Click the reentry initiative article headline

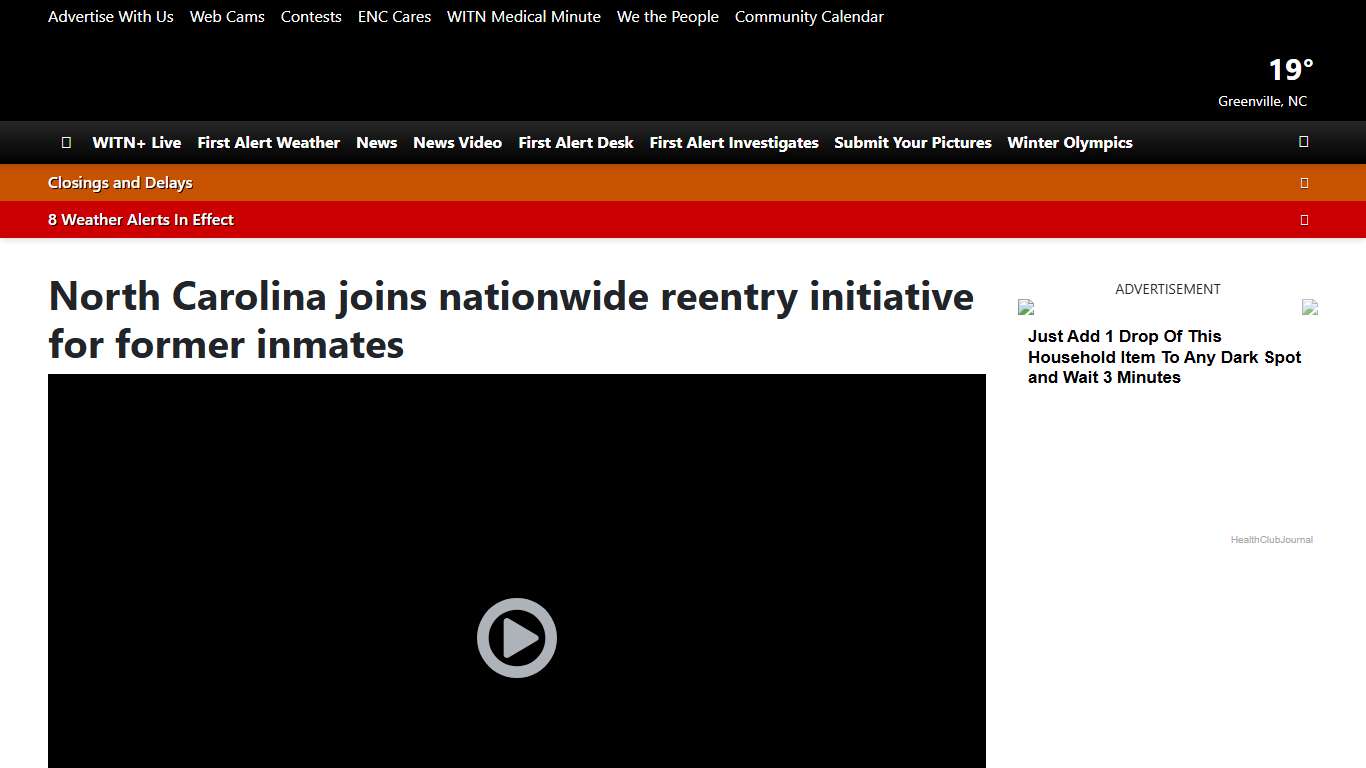tap(510, 320)
